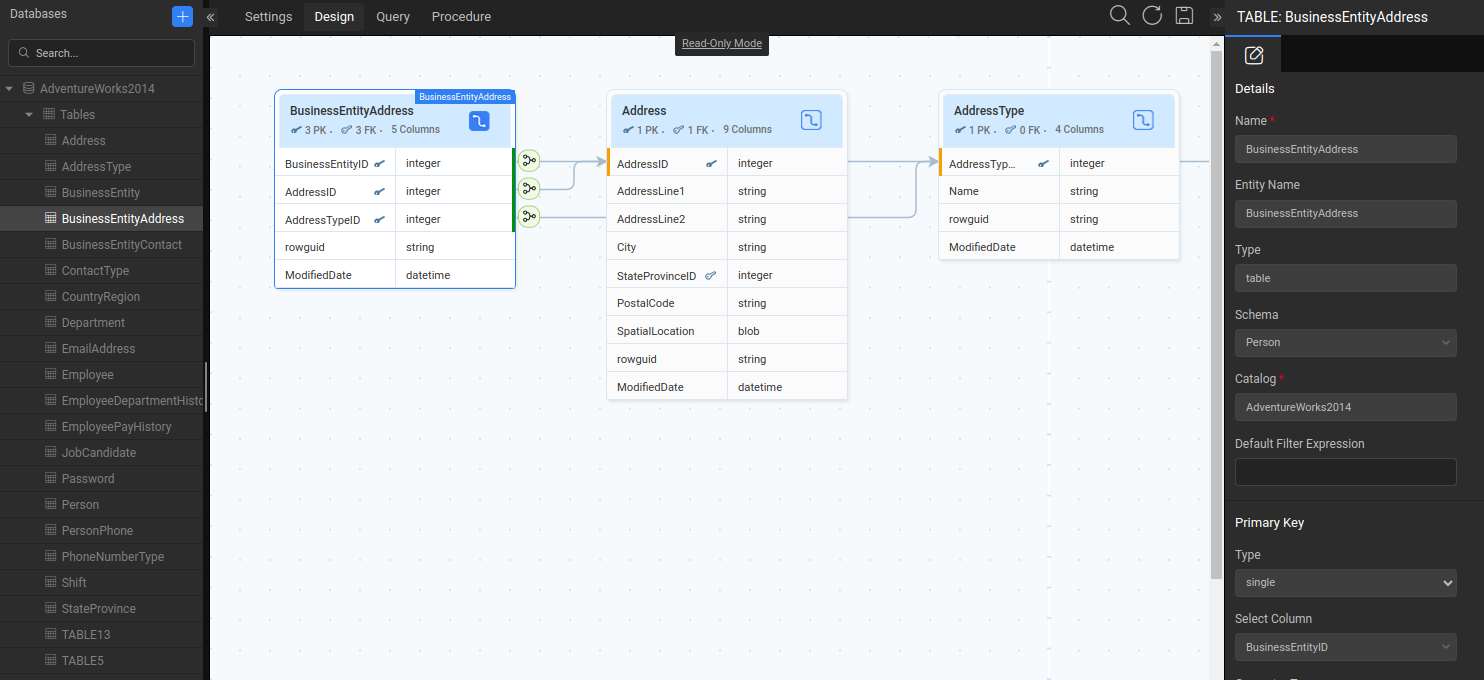Viewport: 1484px width, 680px height.
Task: Open the Schema dropdown showing Person
Action: coord(1345,343)
